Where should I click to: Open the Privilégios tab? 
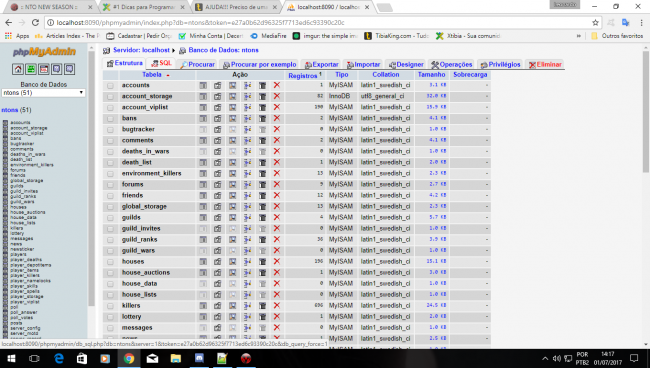500,65
